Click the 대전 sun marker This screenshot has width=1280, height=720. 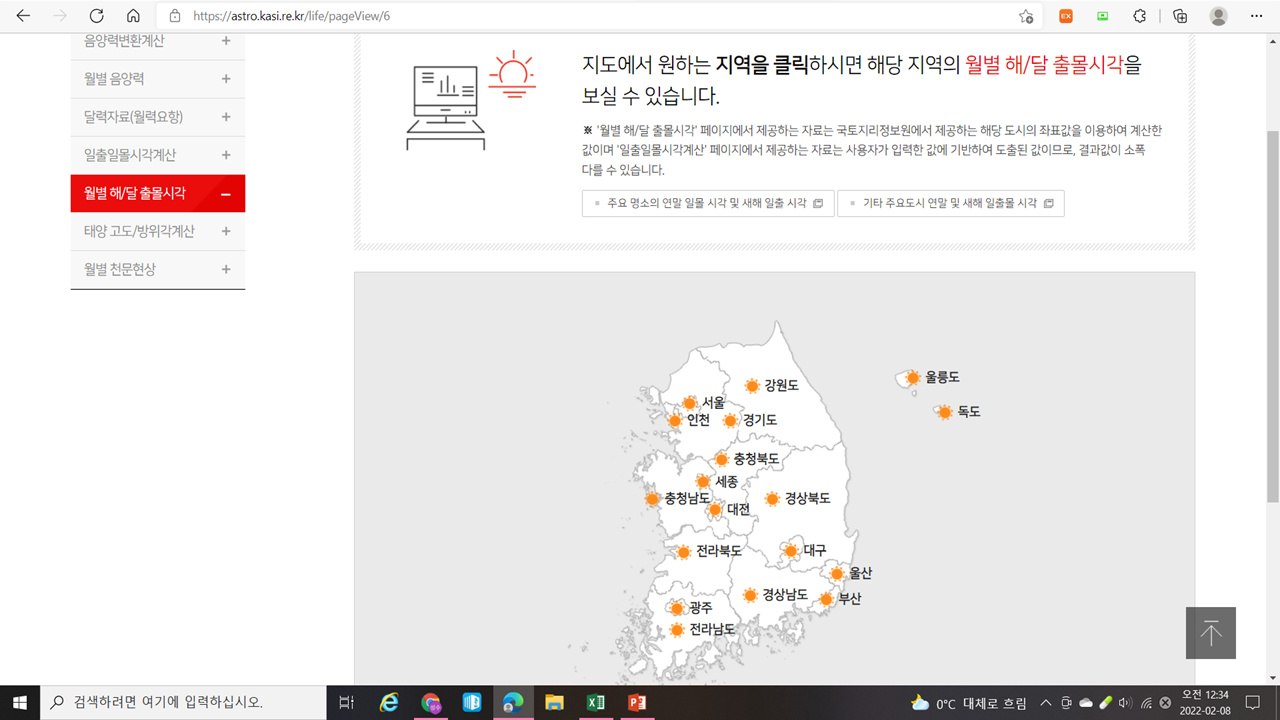715,510
